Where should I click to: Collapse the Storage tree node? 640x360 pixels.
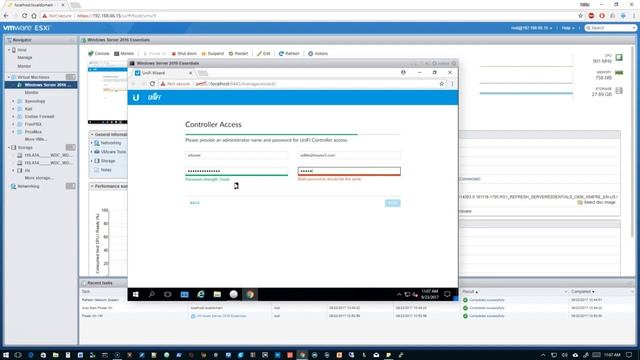[x=9, y=147]
